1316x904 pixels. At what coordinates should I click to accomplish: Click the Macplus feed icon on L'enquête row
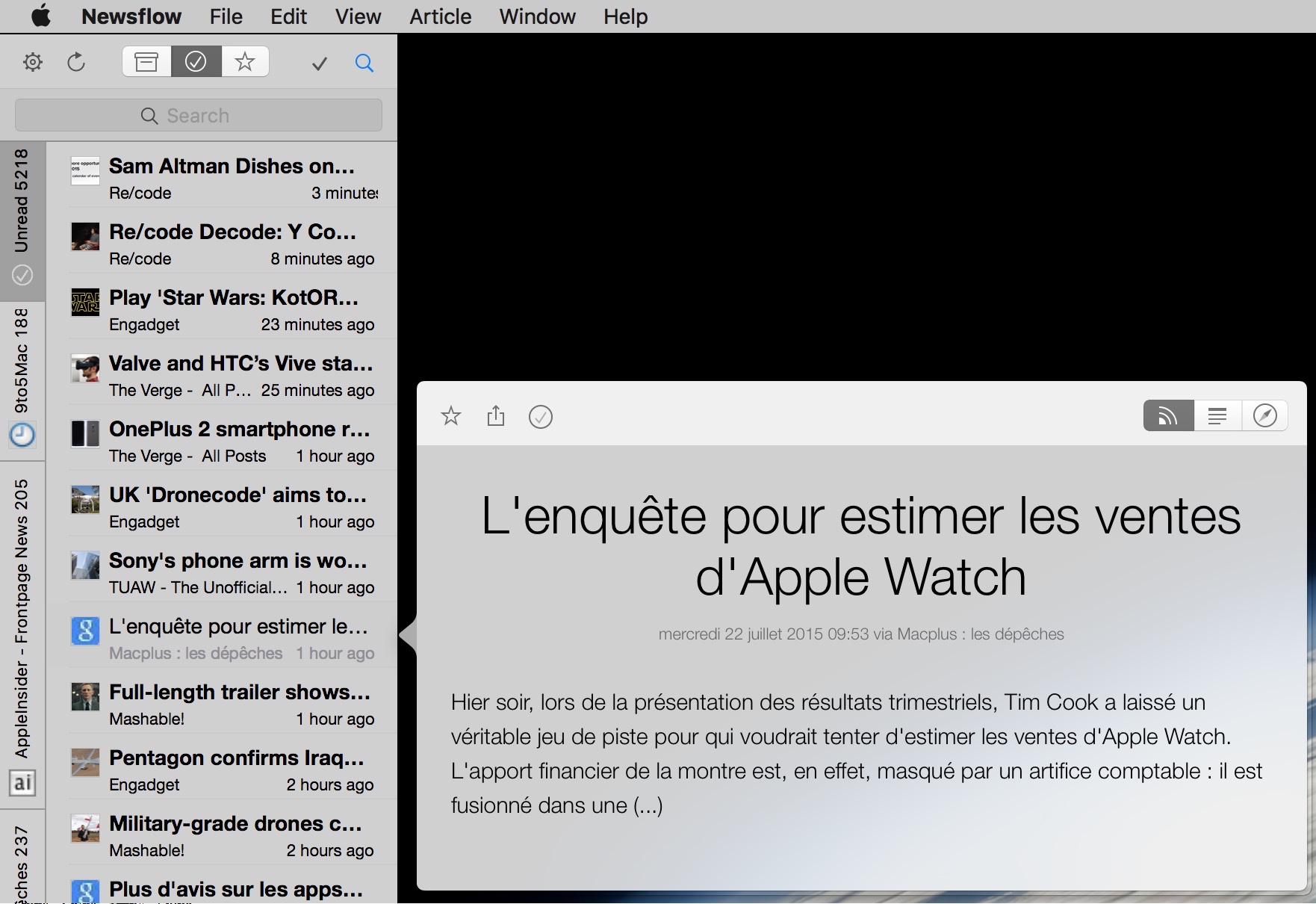point(85,631)
